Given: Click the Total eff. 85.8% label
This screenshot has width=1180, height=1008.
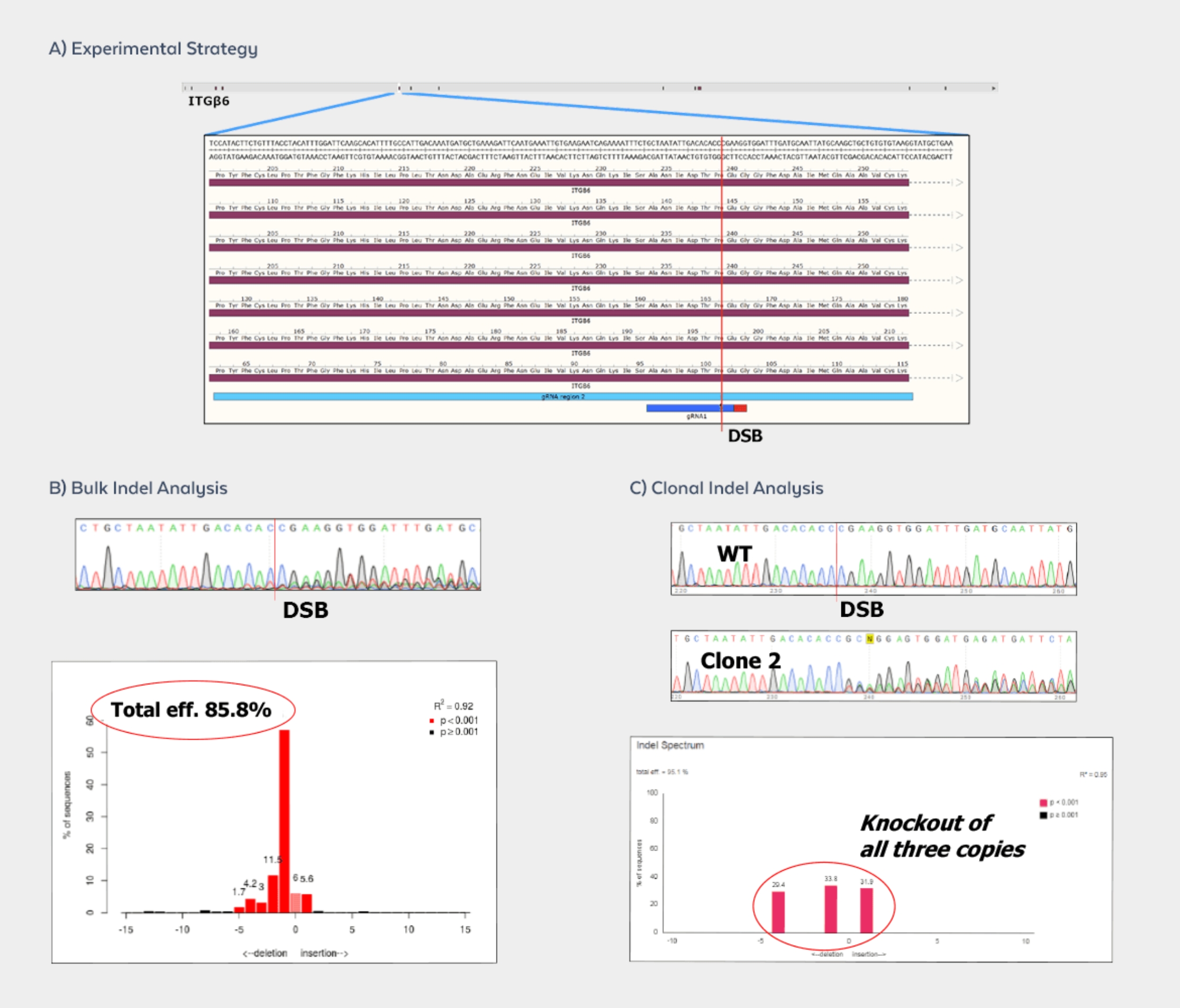Looking at the screenshot, I should (x=191, y=710).
